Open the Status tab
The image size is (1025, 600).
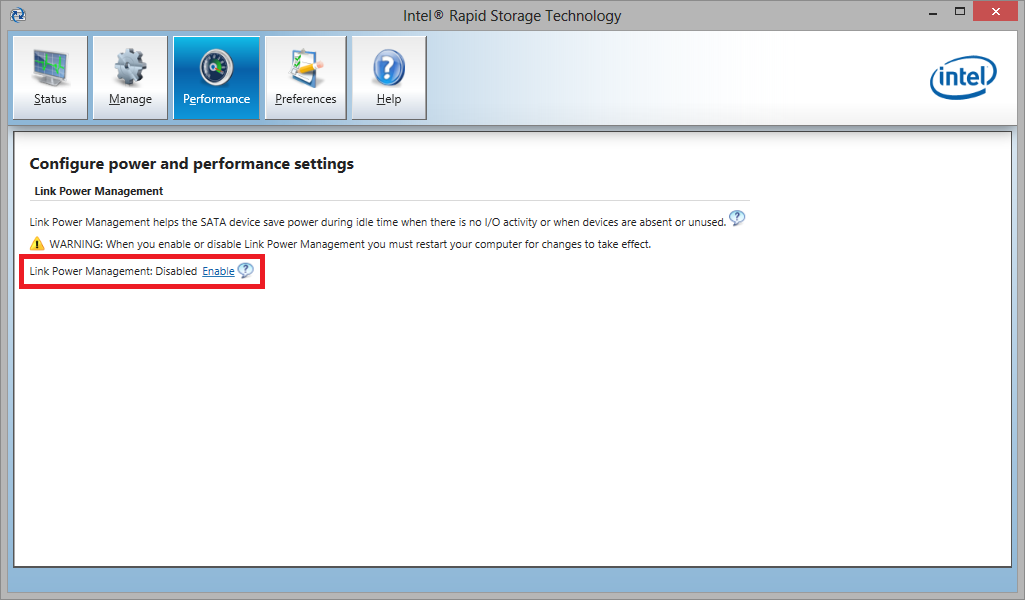[50, 78]
